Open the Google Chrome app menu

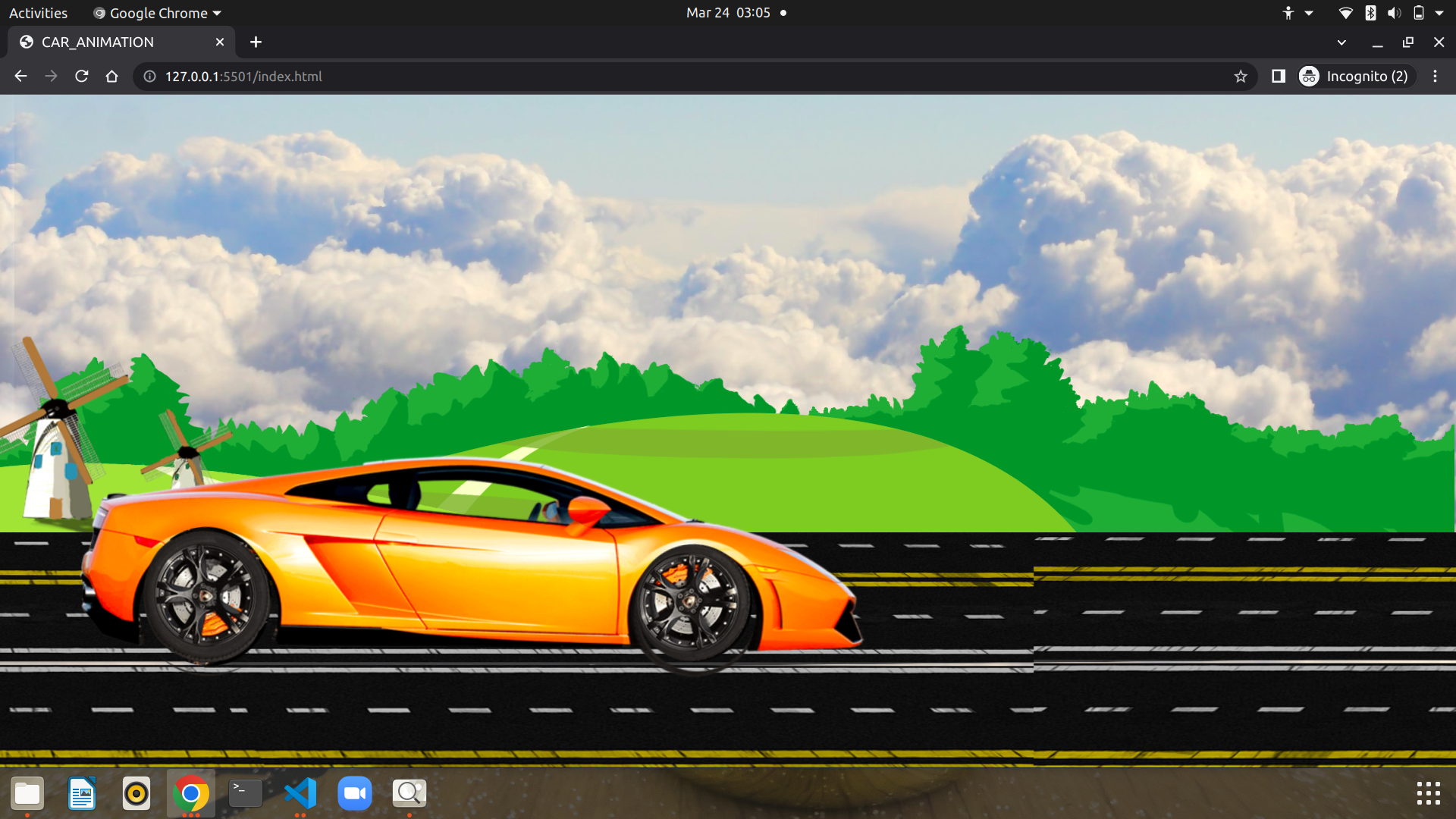pyautogui.click(x=157, y=13)
